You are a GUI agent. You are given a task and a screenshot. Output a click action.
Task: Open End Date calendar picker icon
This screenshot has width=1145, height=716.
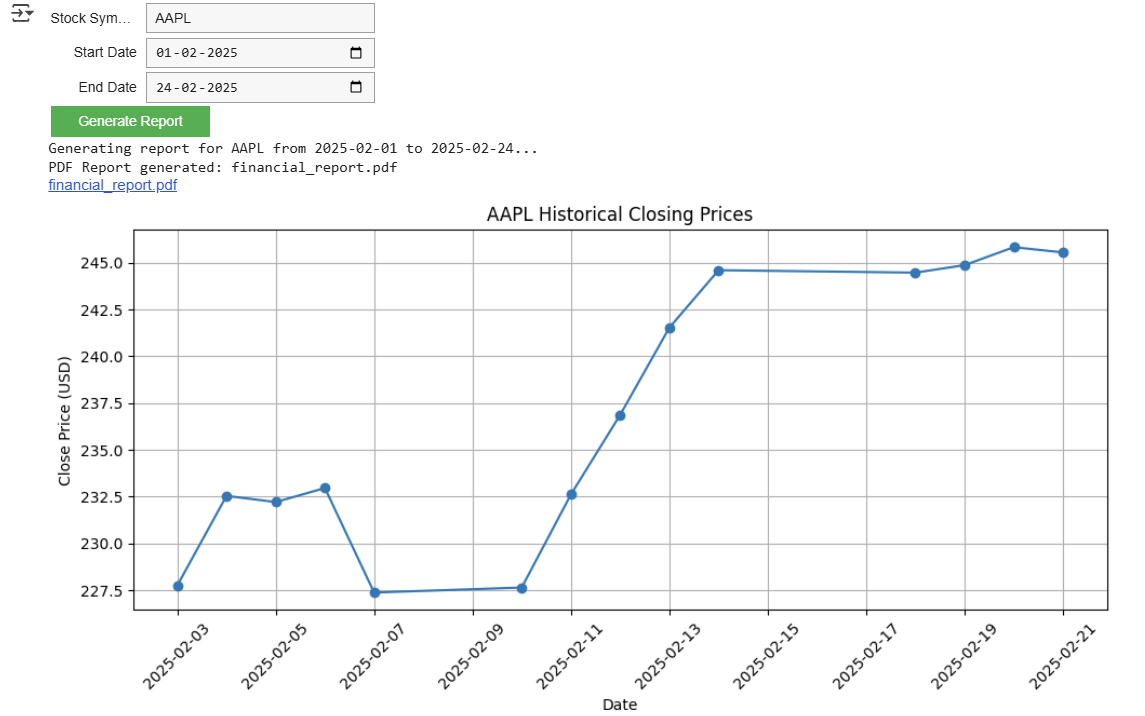pyautogui.click(x=356, y=87)
